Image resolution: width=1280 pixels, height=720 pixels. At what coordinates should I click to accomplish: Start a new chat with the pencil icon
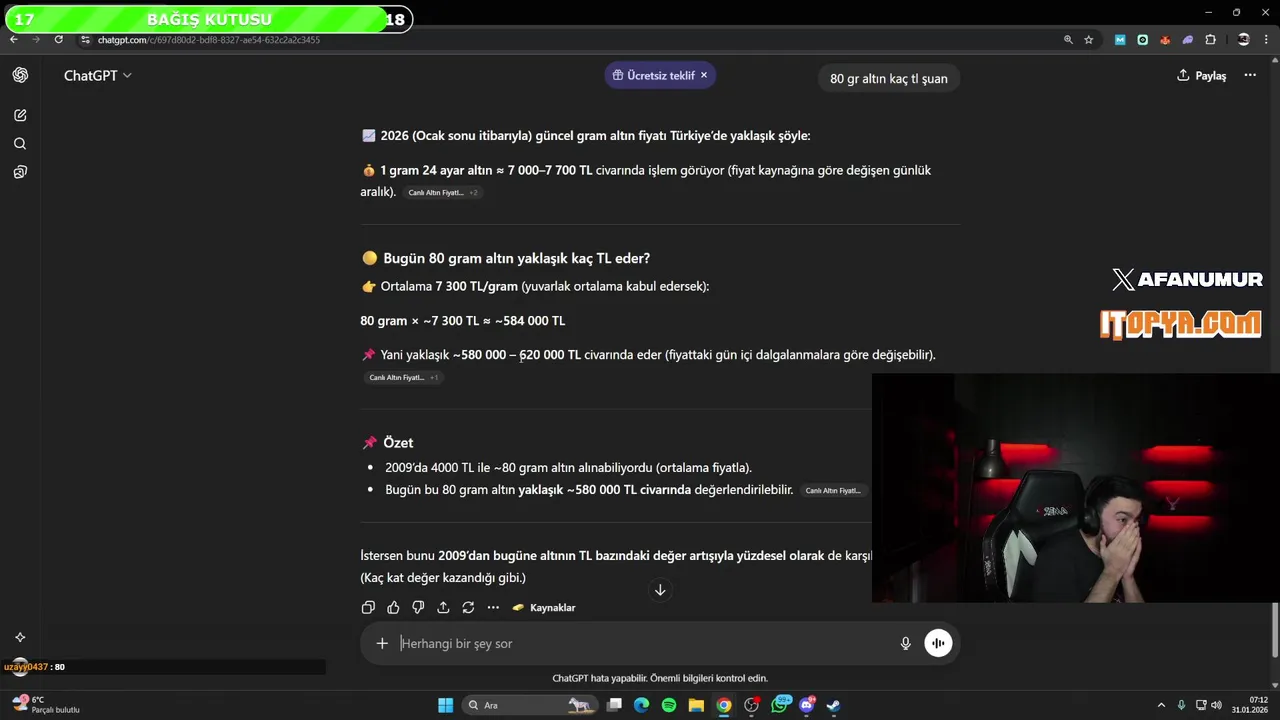point(20,115)
